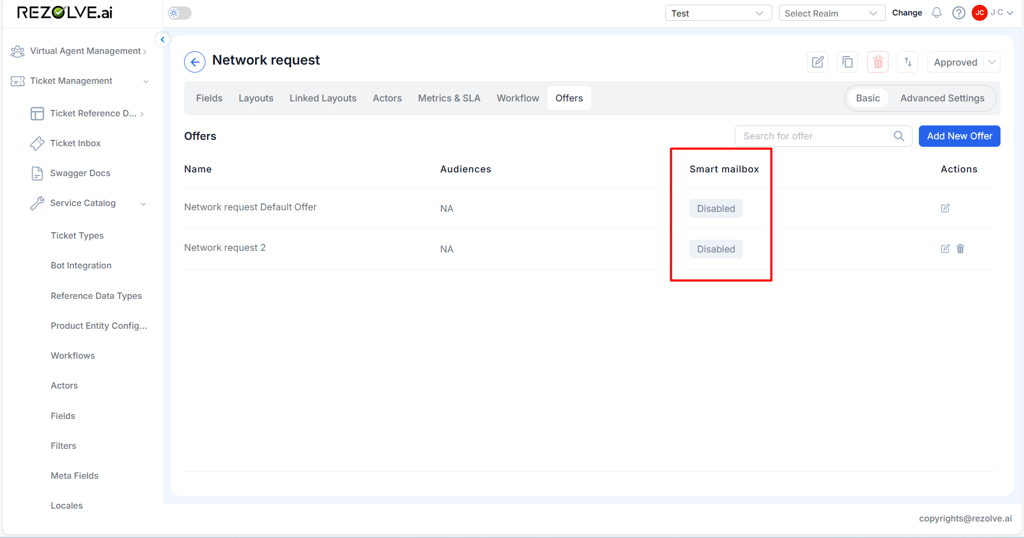The image size is (1024, 538).
Task: Click the Network request 2 name
Action: 225,247
